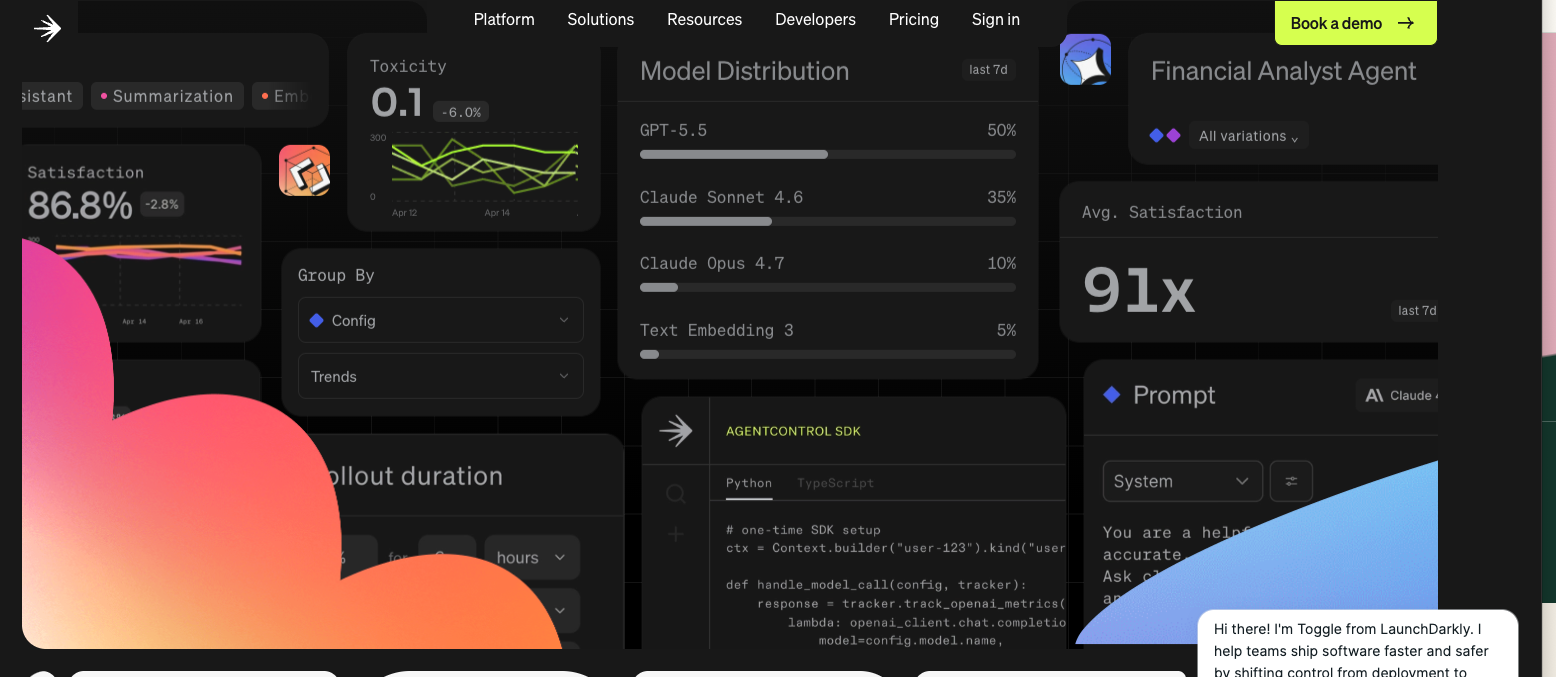Image resolution: width=1556 pixels, height=677 pixels.
Task: Open the System role dropdown
Action: point(1183,481)
